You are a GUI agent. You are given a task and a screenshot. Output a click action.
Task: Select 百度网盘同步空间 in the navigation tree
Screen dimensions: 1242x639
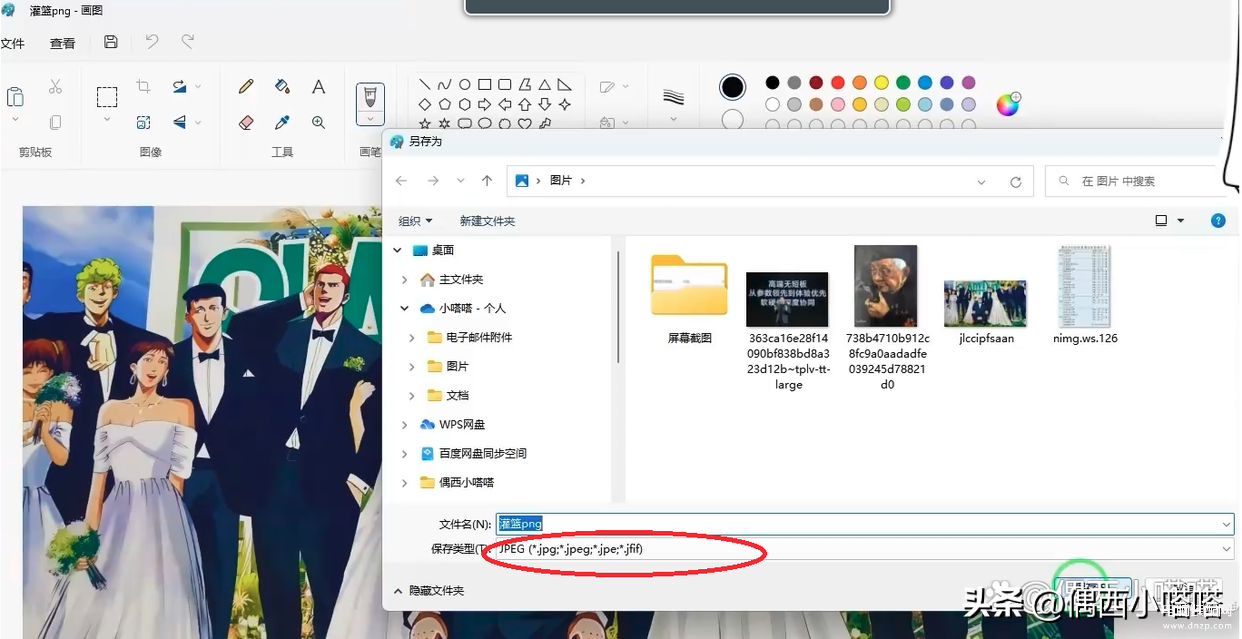tap(482, 454)
